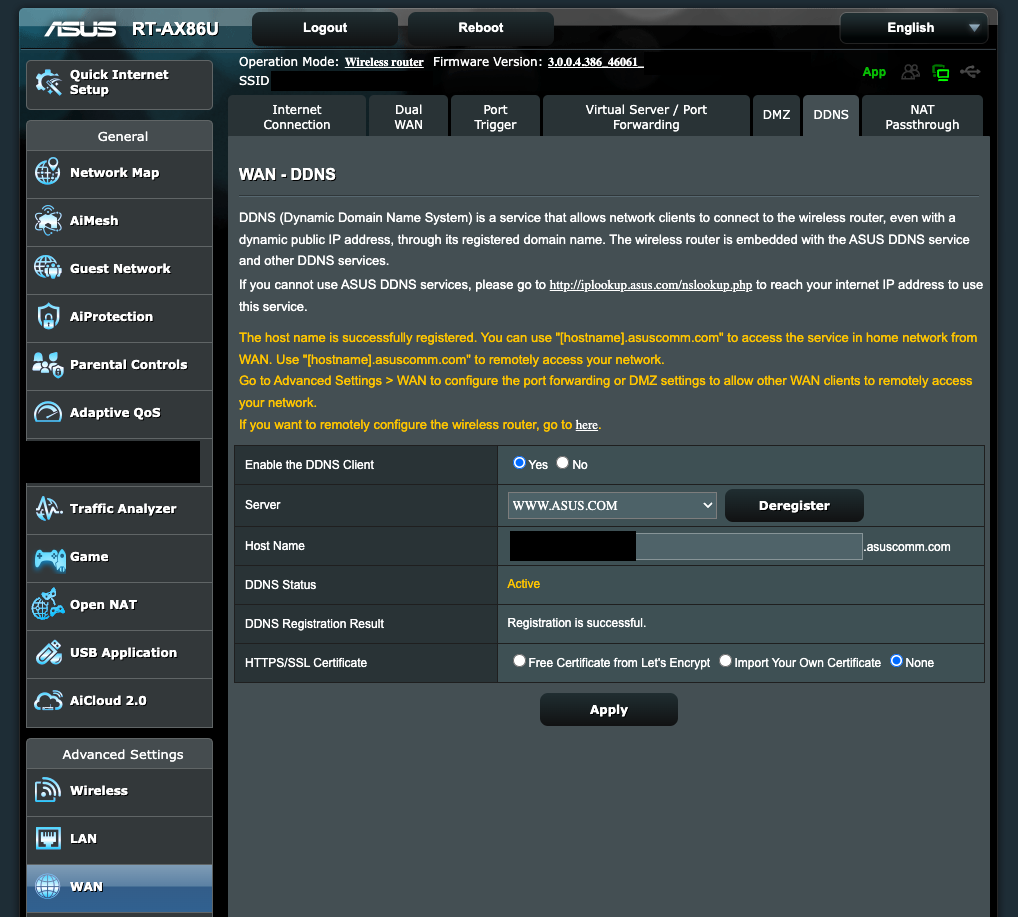The image size is (1018, 917).
Task: Click the AiMesh icon
Action: click(48, 220)
